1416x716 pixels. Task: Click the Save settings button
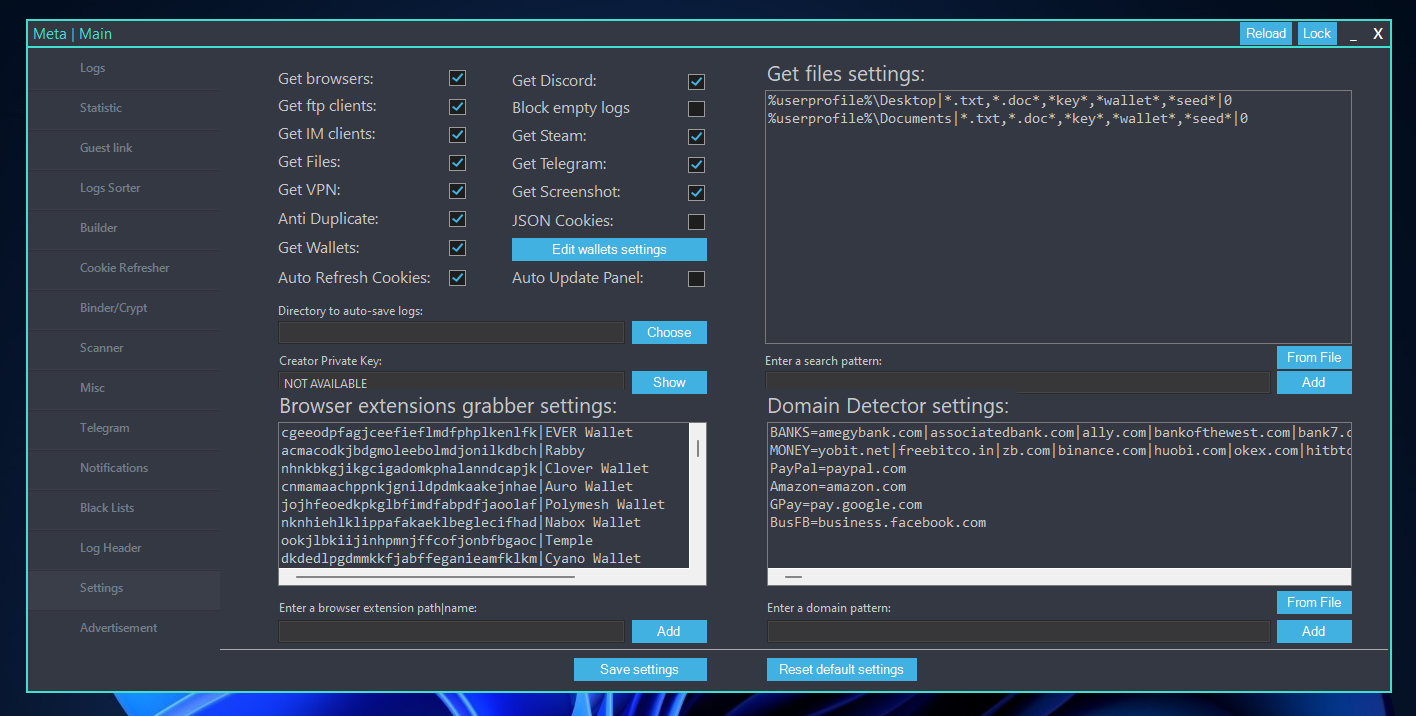point(640,669)
